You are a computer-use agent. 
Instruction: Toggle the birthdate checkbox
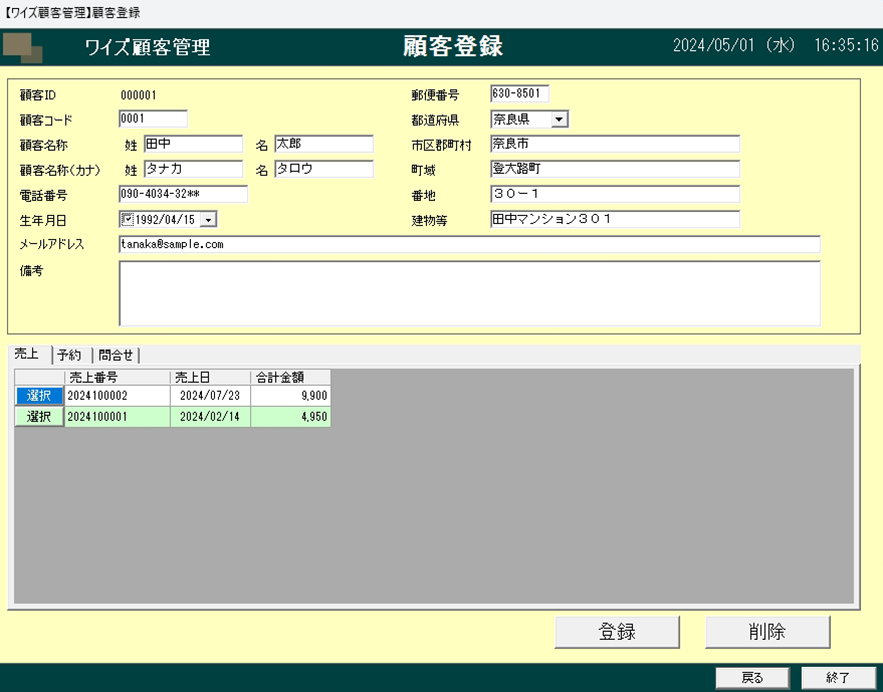click(x=127, y=219)
